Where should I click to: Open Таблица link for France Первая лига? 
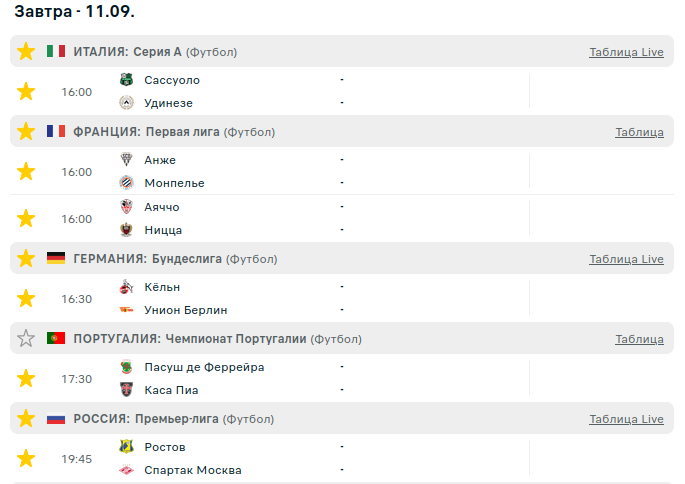click(x=639, y=132)
